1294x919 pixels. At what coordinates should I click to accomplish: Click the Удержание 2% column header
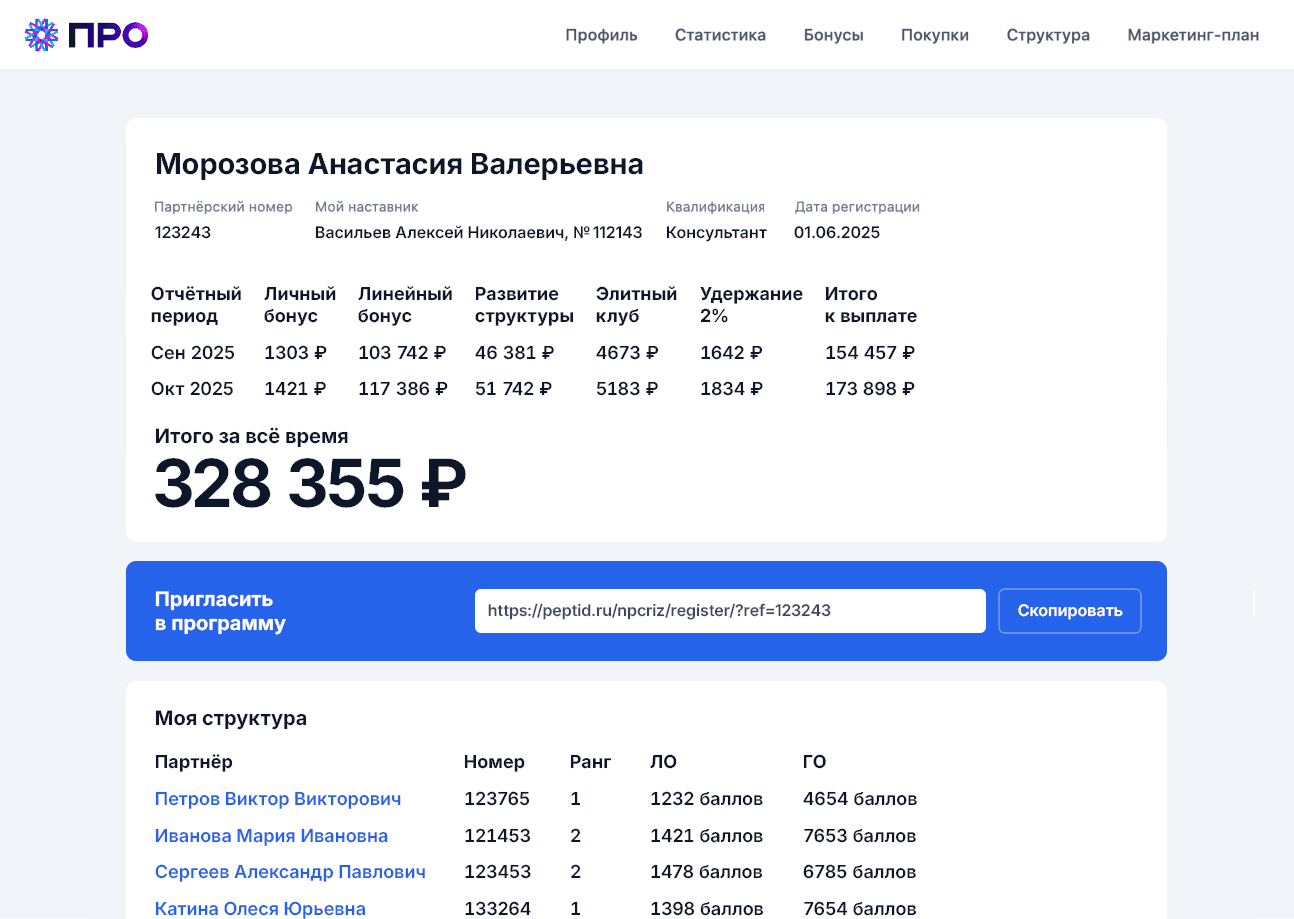pos(751,305)
